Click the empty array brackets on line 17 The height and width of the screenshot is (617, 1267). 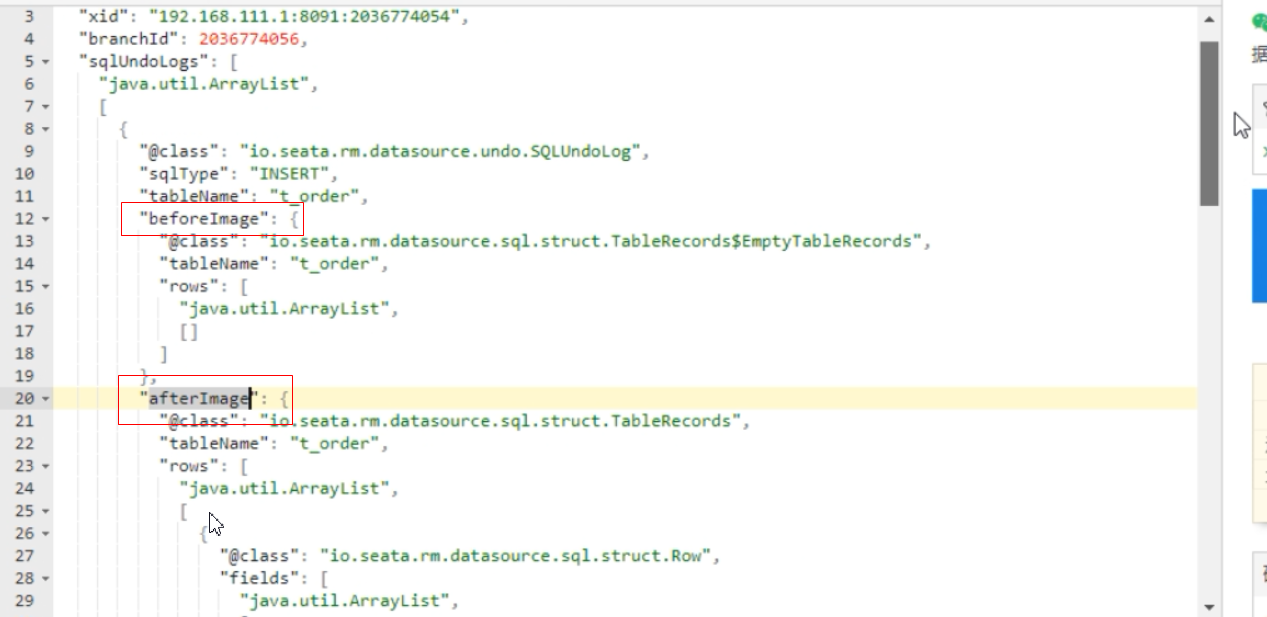click(x=189, y=332)
